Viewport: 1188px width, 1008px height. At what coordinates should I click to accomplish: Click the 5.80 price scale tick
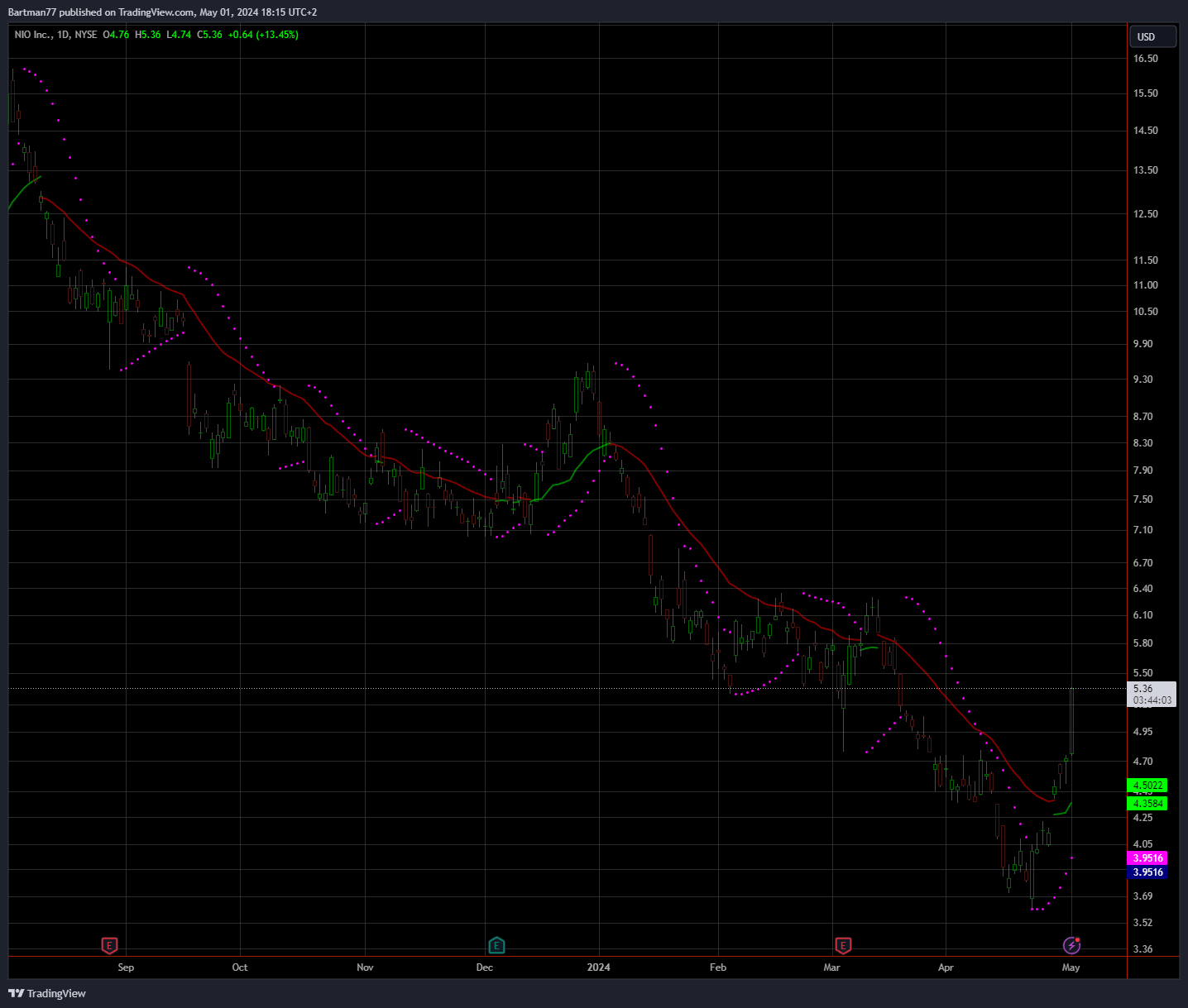(1143, 643)
